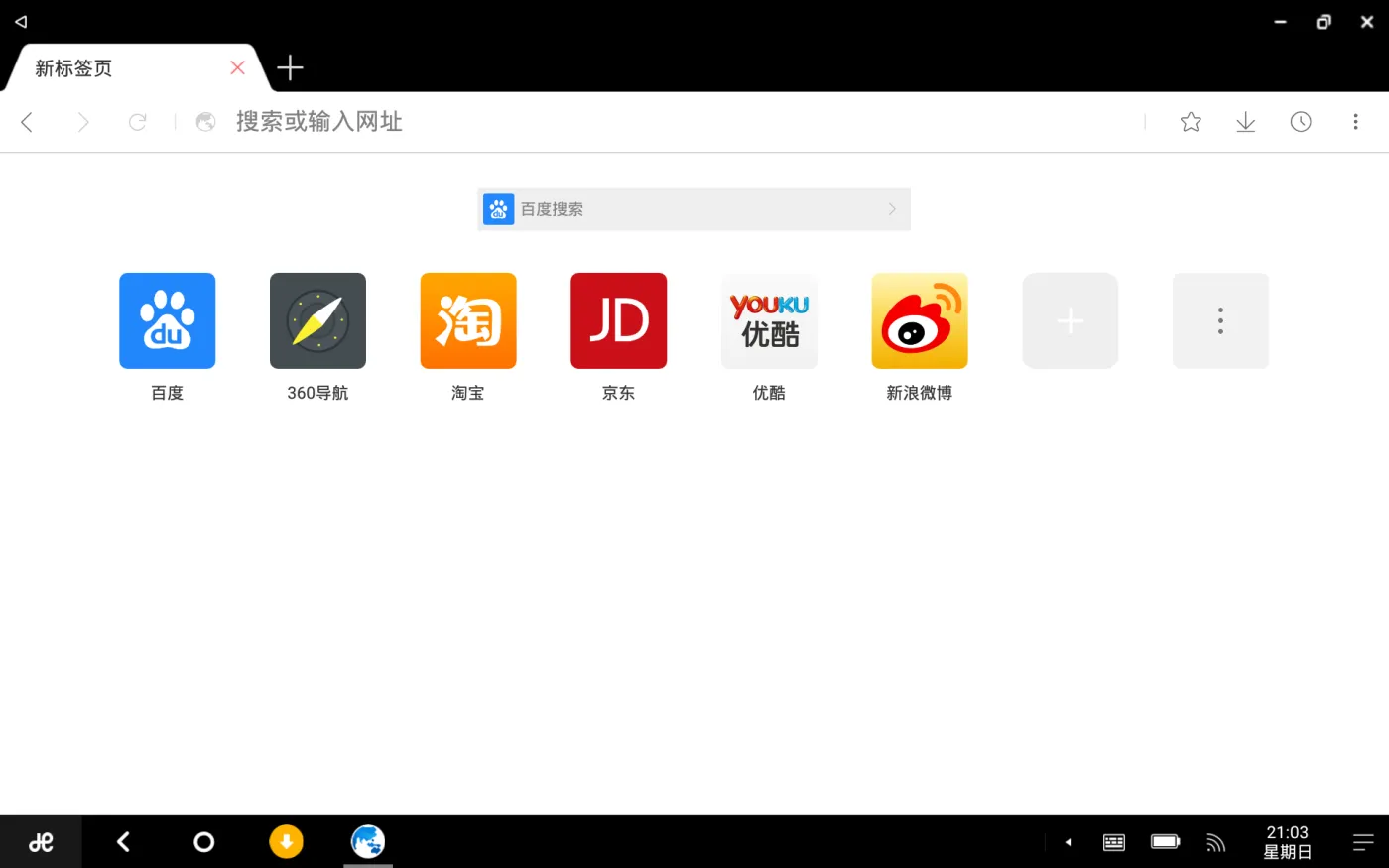Image resolution: width=1389 pixels, height=868 pixels.
Task: Go back with the browser back arrow
Action: (27, 122)
